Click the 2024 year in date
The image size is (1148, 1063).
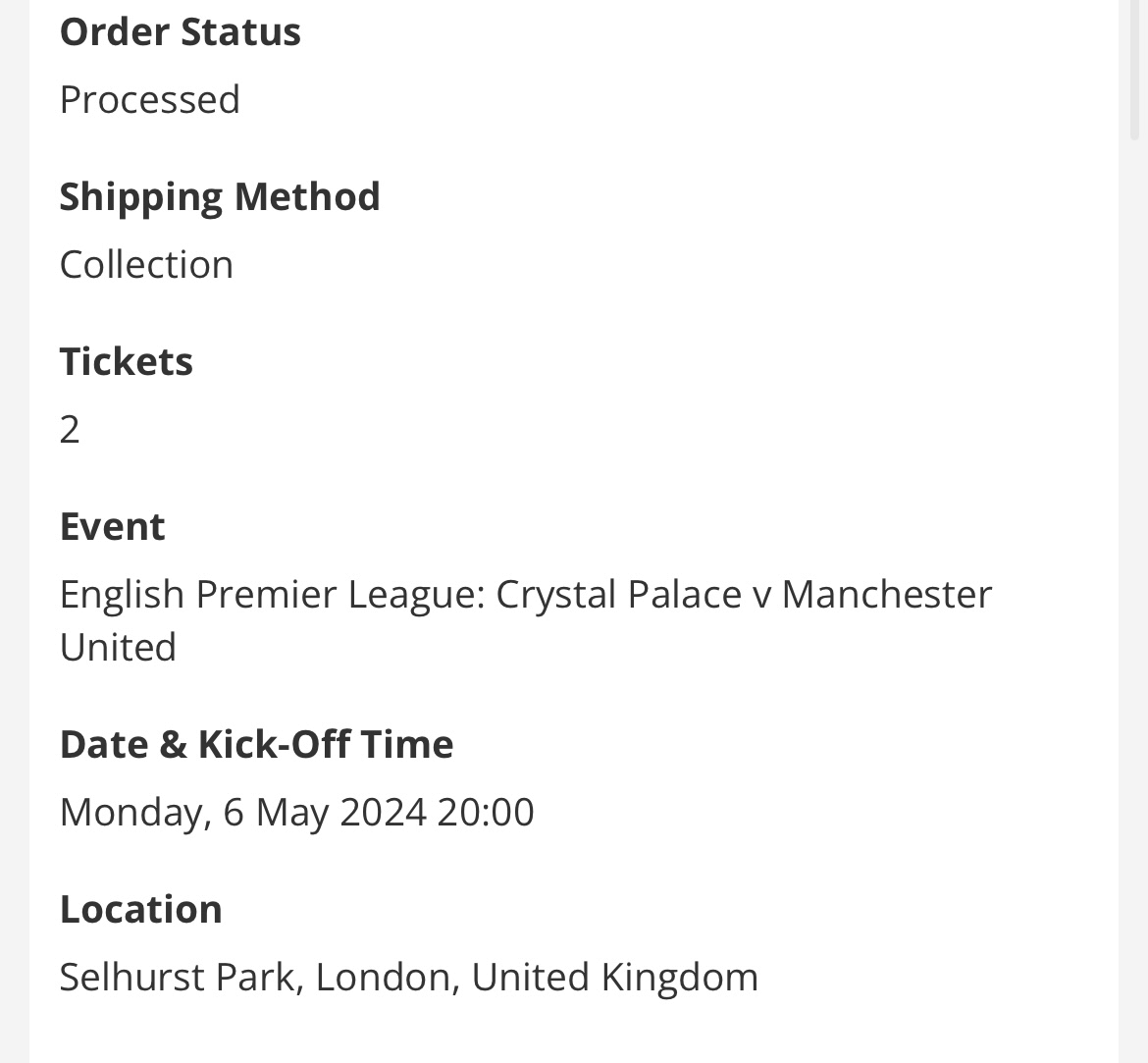pyautogui.click(x=384, y=813)
